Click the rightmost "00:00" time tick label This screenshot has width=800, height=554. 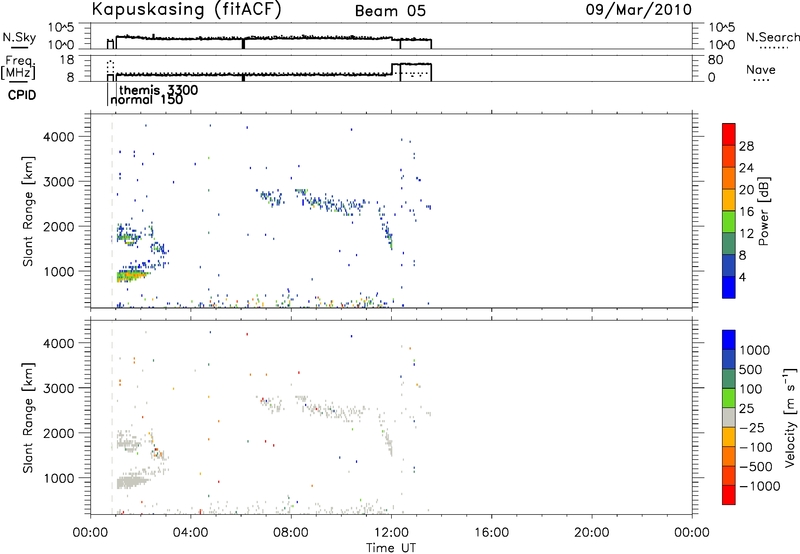click(692, 533)
